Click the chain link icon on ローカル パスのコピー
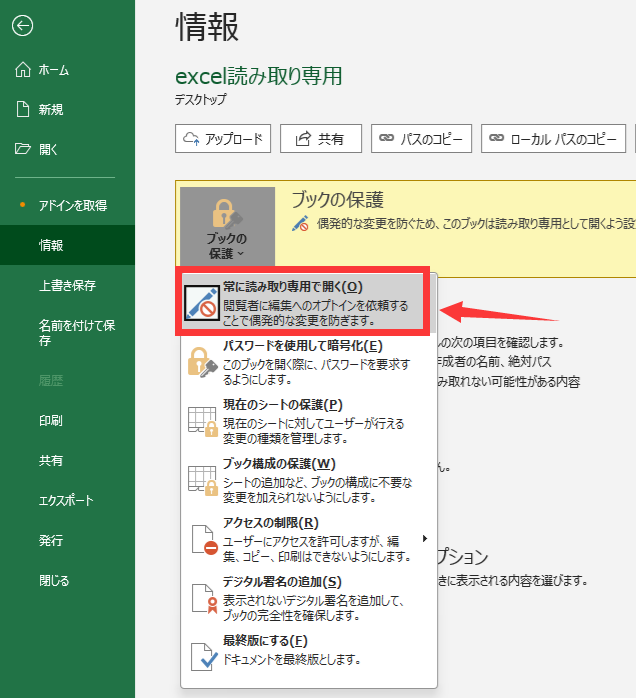The image size is (636, 698). click(x=496, y=138)
